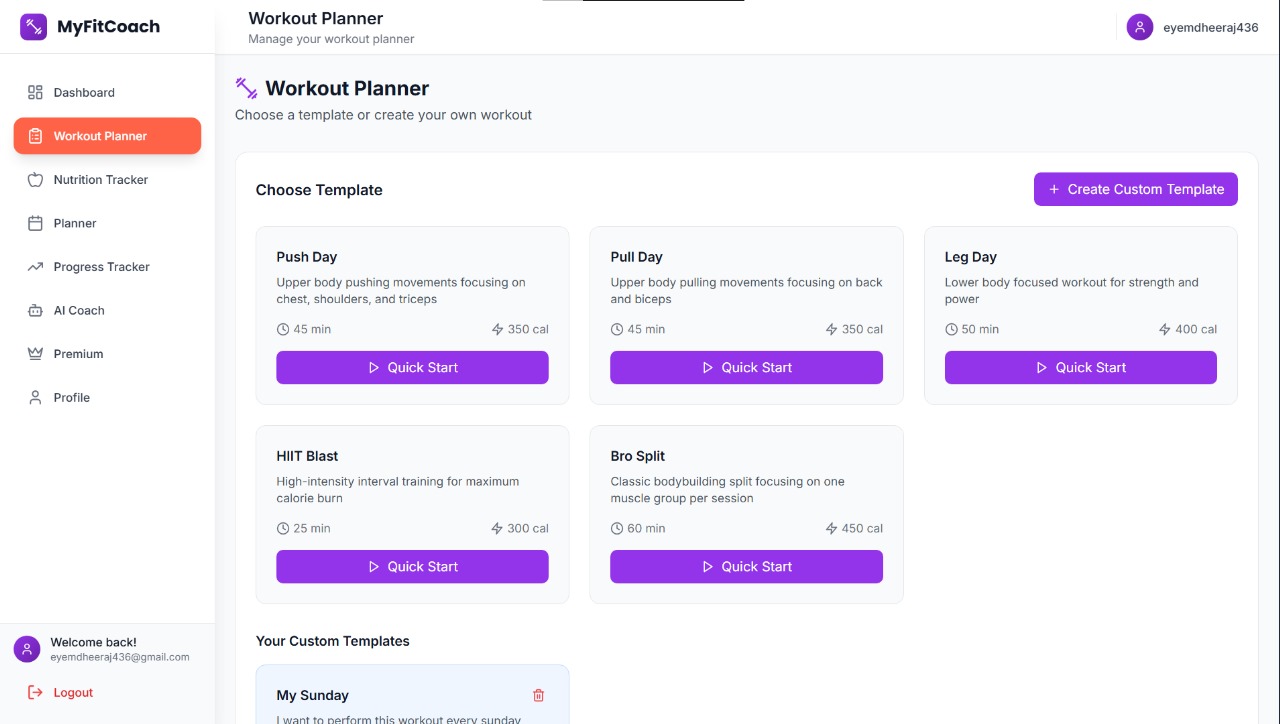Image resolution: width=1280 pixels, height=724 pixels.
Task: Click the Logout arrow icon
Action: pos(33,691)
